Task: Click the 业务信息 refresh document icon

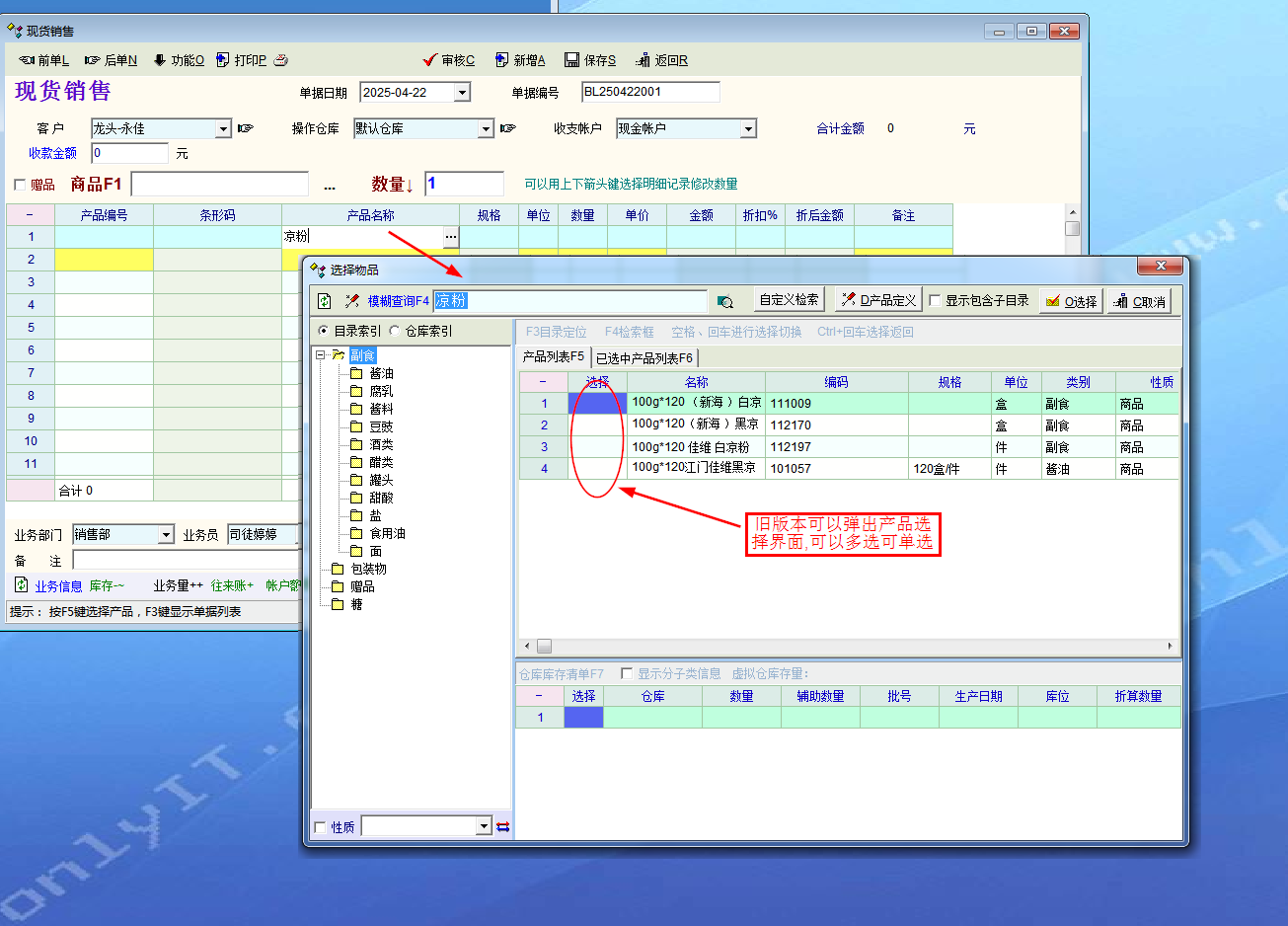Action: (21, 585)
